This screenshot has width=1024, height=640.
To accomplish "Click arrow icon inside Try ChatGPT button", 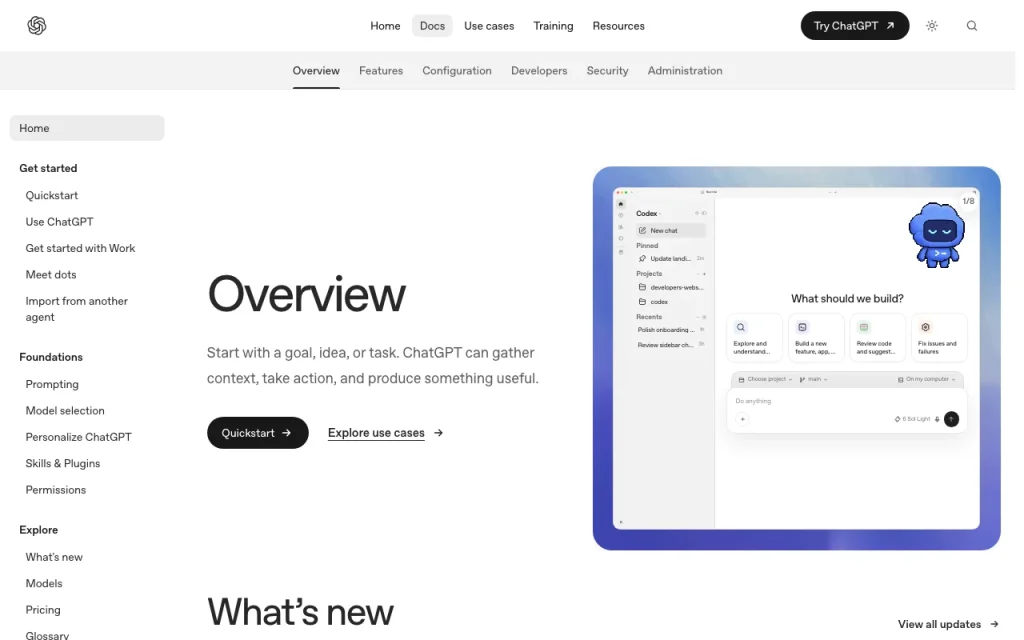I will click(890, 25).
